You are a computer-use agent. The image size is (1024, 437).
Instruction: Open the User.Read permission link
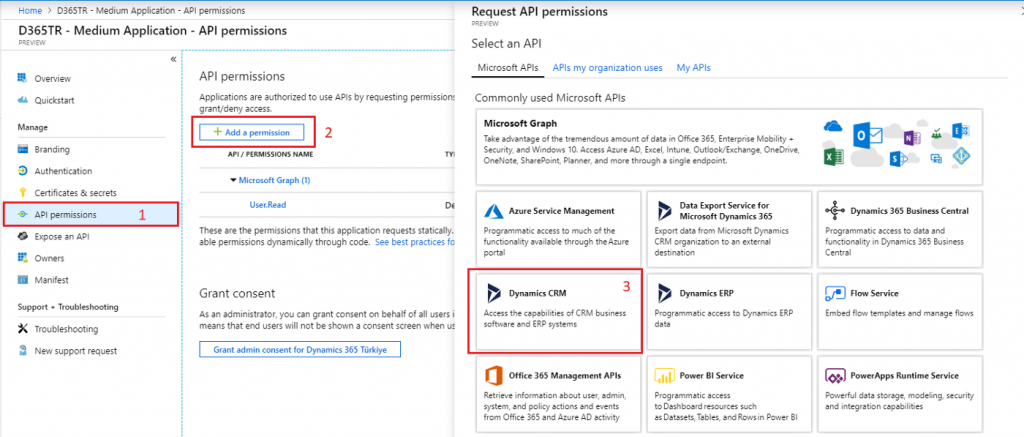pos(268,204)
